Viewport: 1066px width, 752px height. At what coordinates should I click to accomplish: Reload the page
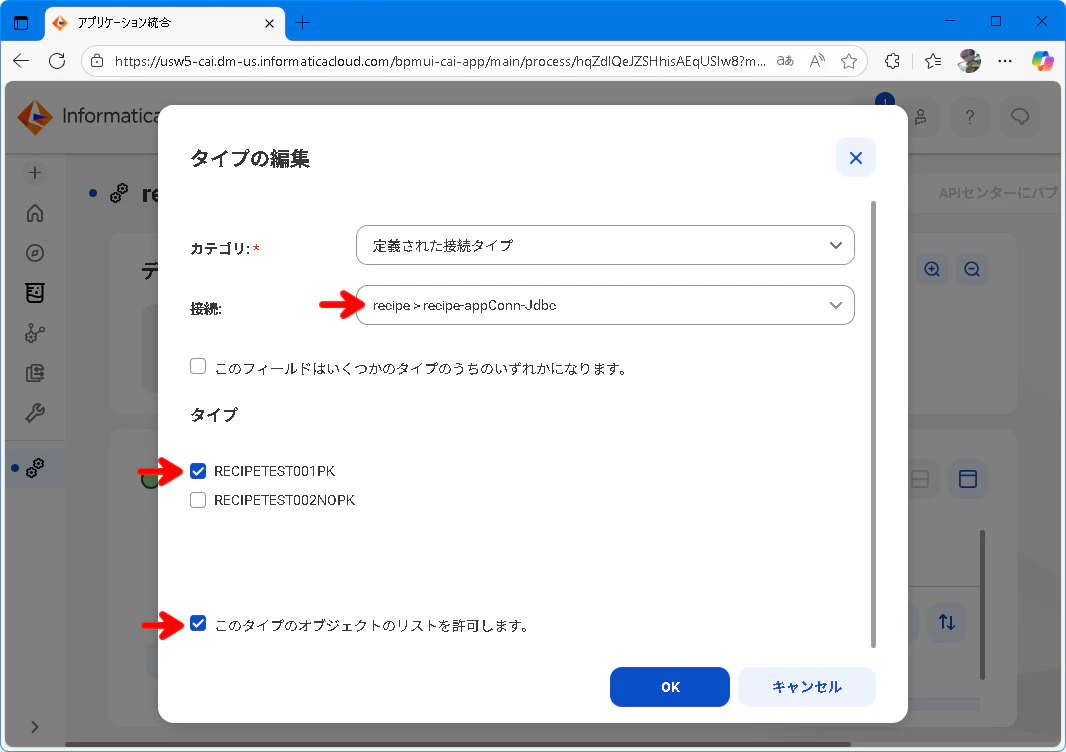point(57,61)
